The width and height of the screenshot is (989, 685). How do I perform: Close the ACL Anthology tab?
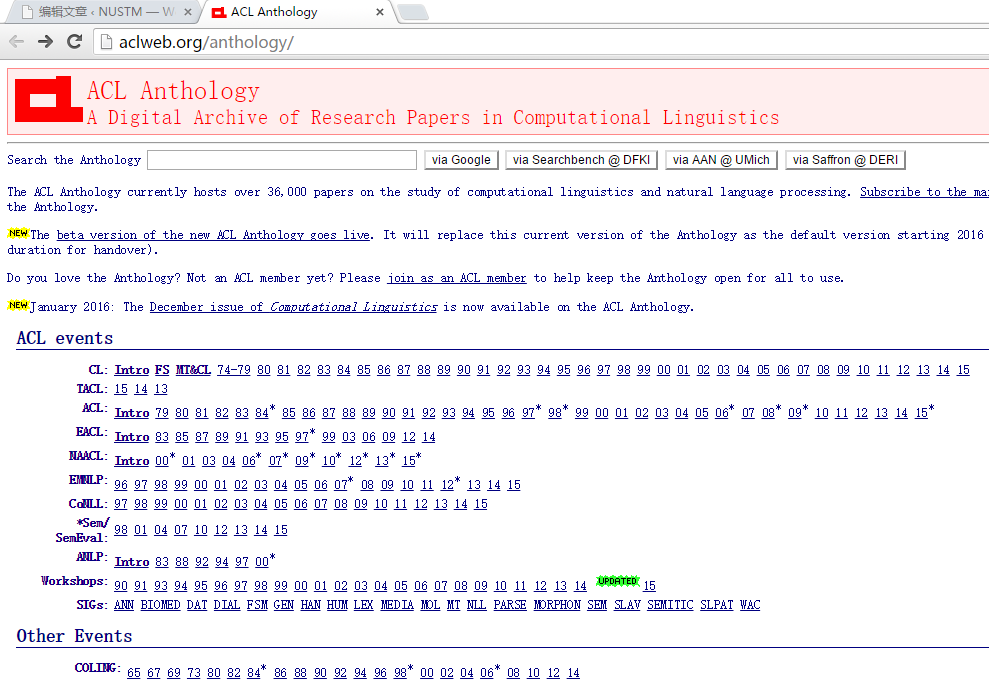[x=380, y=12]
